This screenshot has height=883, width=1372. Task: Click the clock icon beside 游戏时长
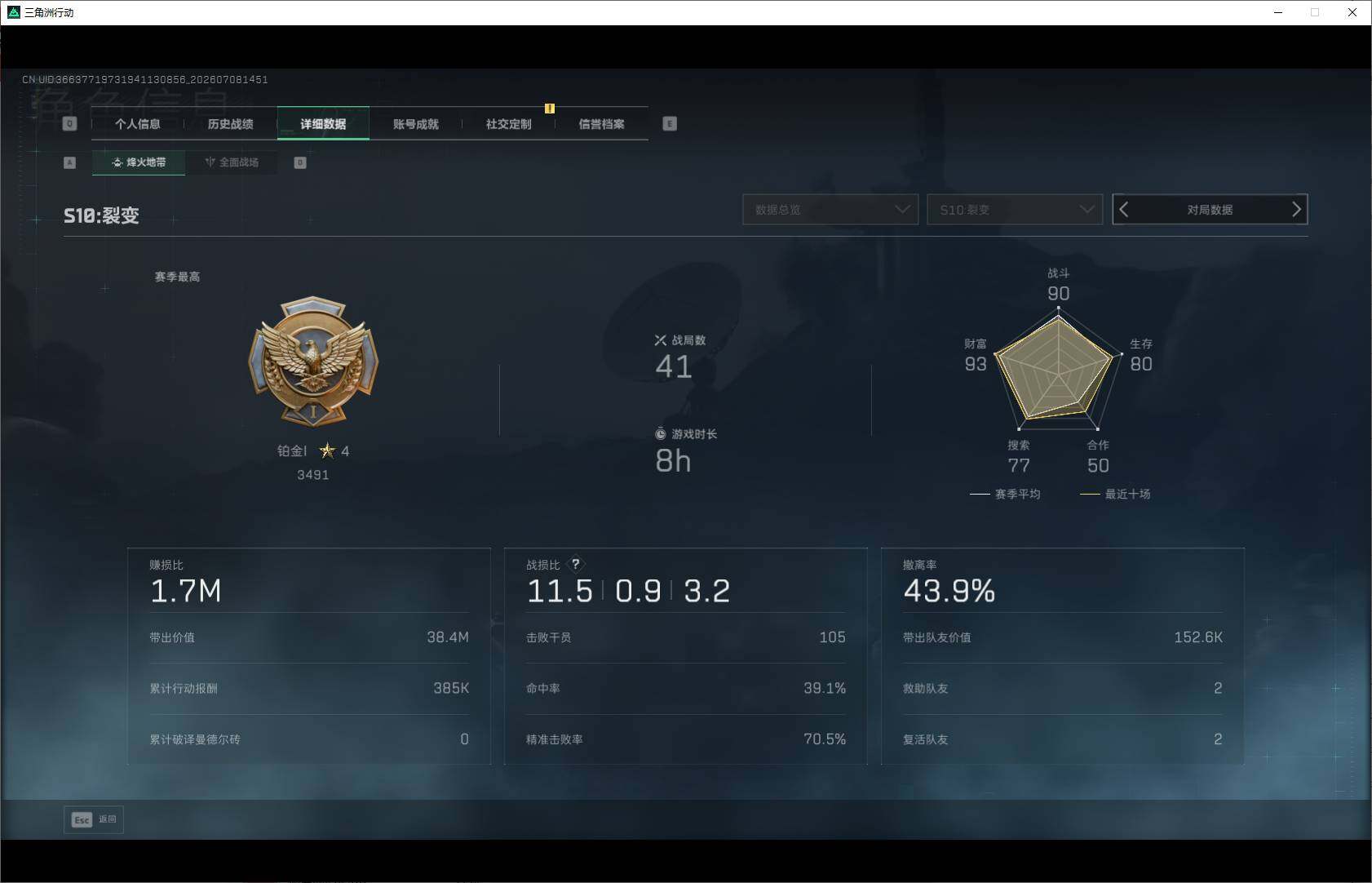coord(661,434)
